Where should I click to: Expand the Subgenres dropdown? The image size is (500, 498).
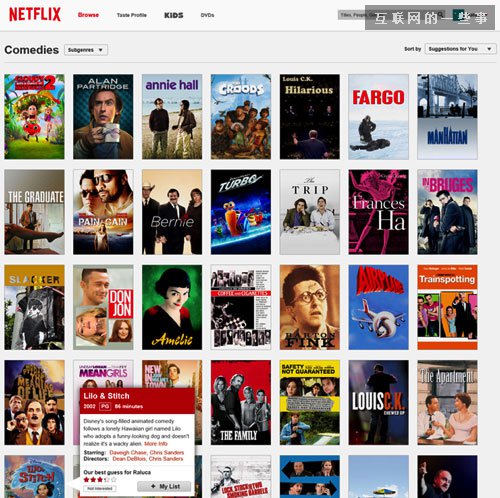(x=86, y=50)
